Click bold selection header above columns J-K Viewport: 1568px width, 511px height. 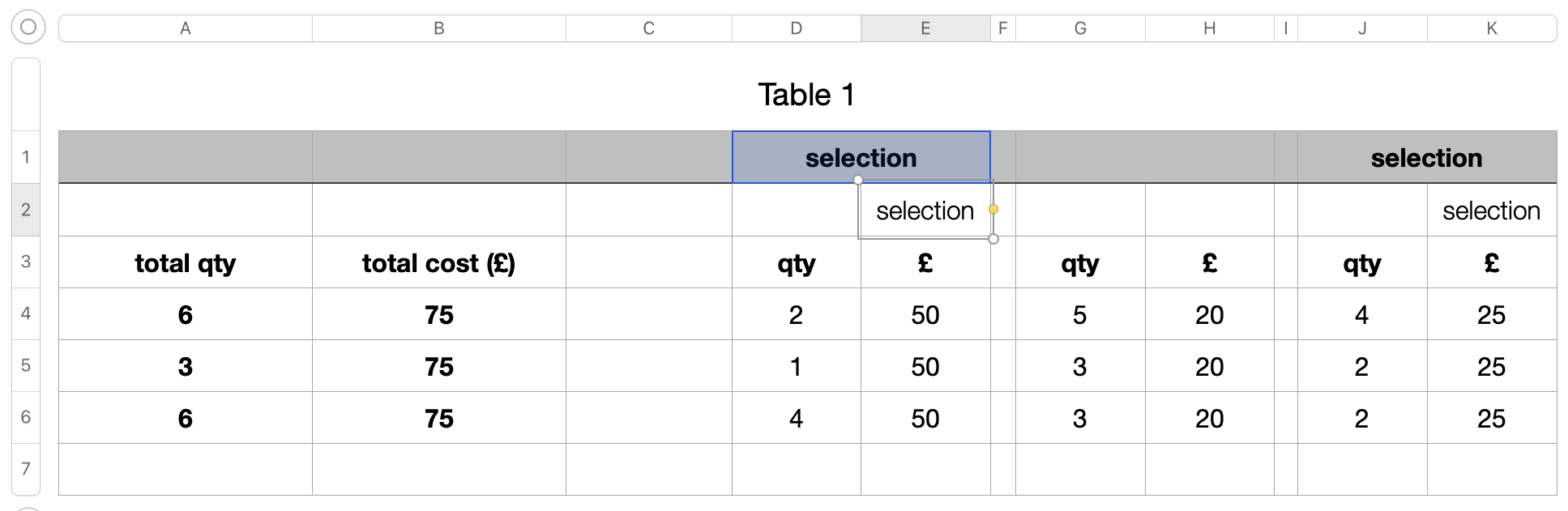(x=1426, y=157)
